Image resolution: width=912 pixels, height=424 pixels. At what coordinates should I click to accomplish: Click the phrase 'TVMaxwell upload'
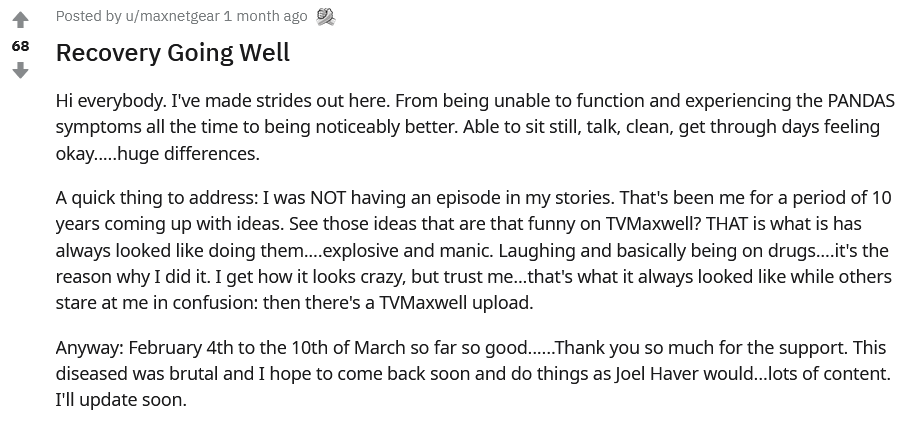[455, 303]
